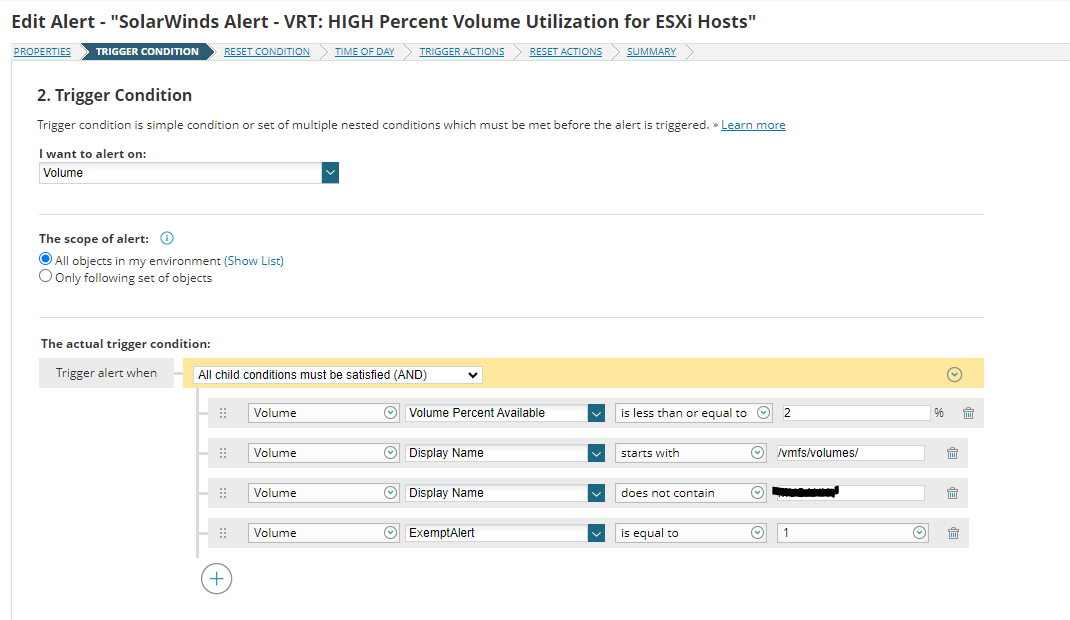The height and width of the screenshot is (620, 1070).
Task: Click the 'Trigger alert when' label
Action: [106, 373]
